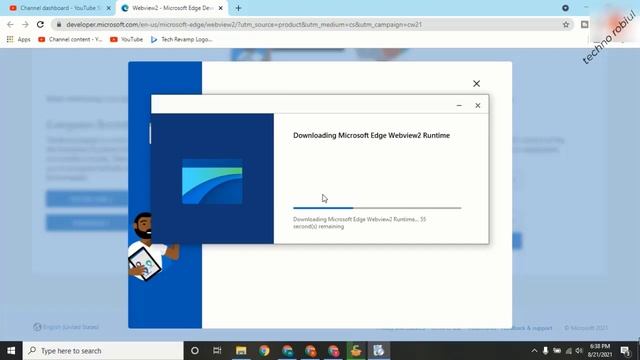Image resolution: width=640 pixels, height=360 pixels.
Task: Click the microphone tray icon
Action: point(545,351)
